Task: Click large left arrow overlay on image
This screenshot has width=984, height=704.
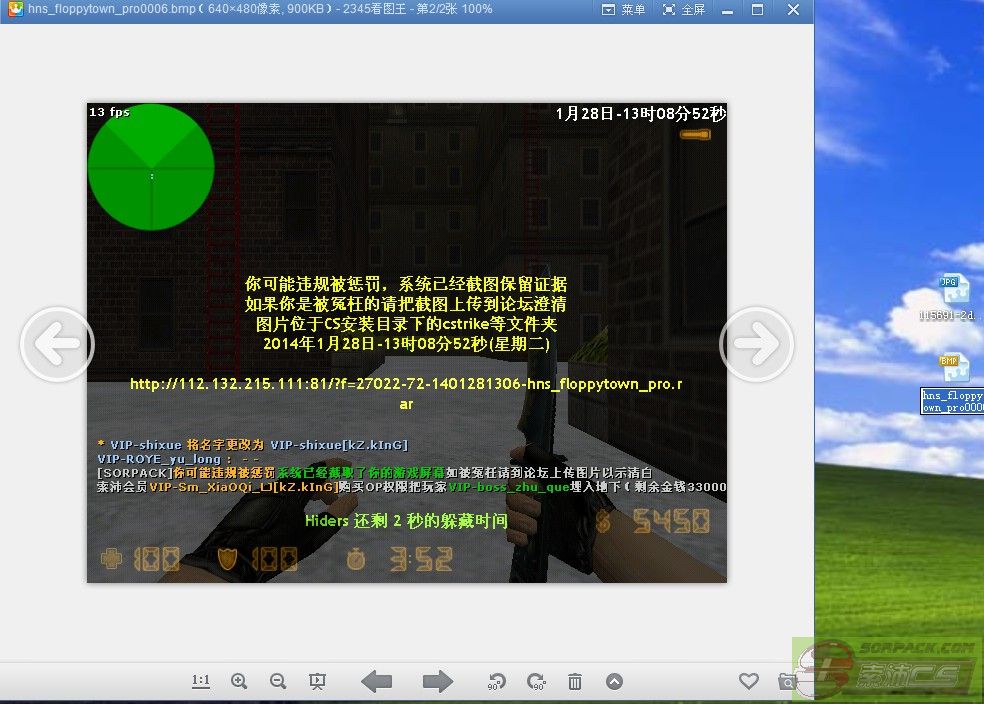Action: point(57,344)
